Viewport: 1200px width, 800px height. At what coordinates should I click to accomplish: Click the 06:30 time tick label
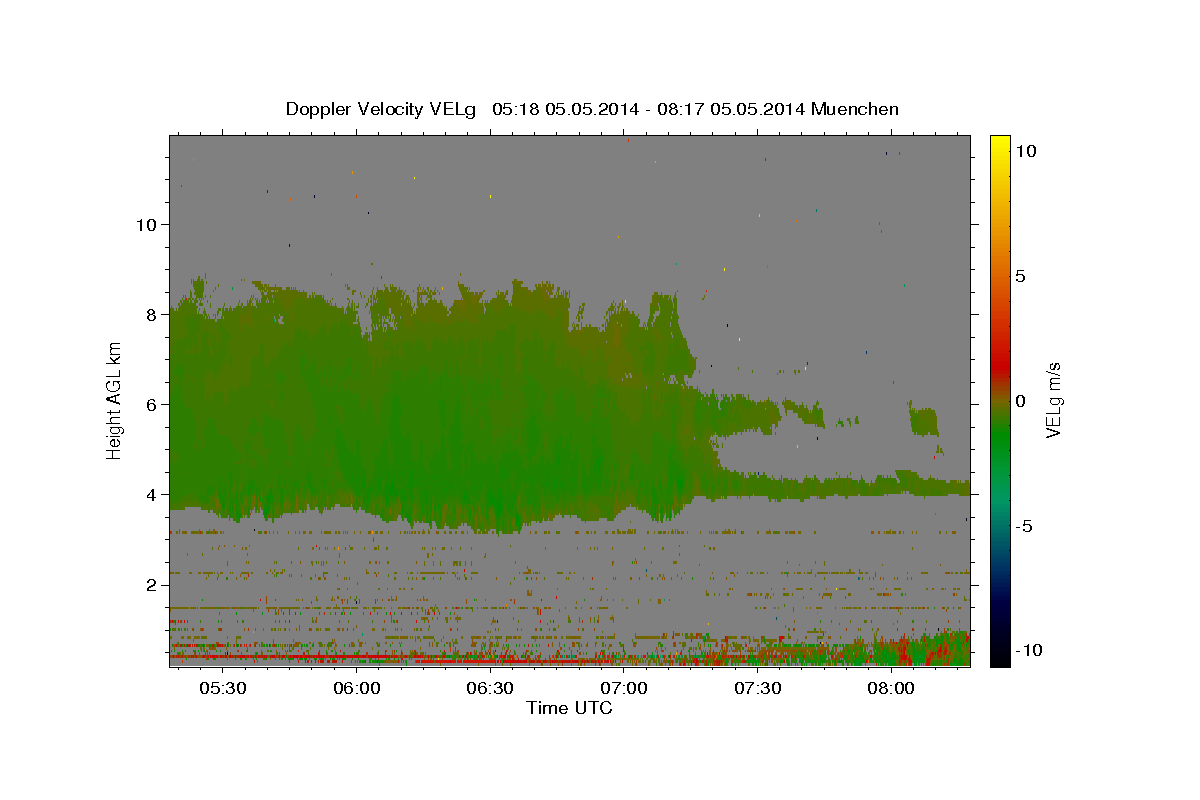pyautogui.click(x=490, y=688)
